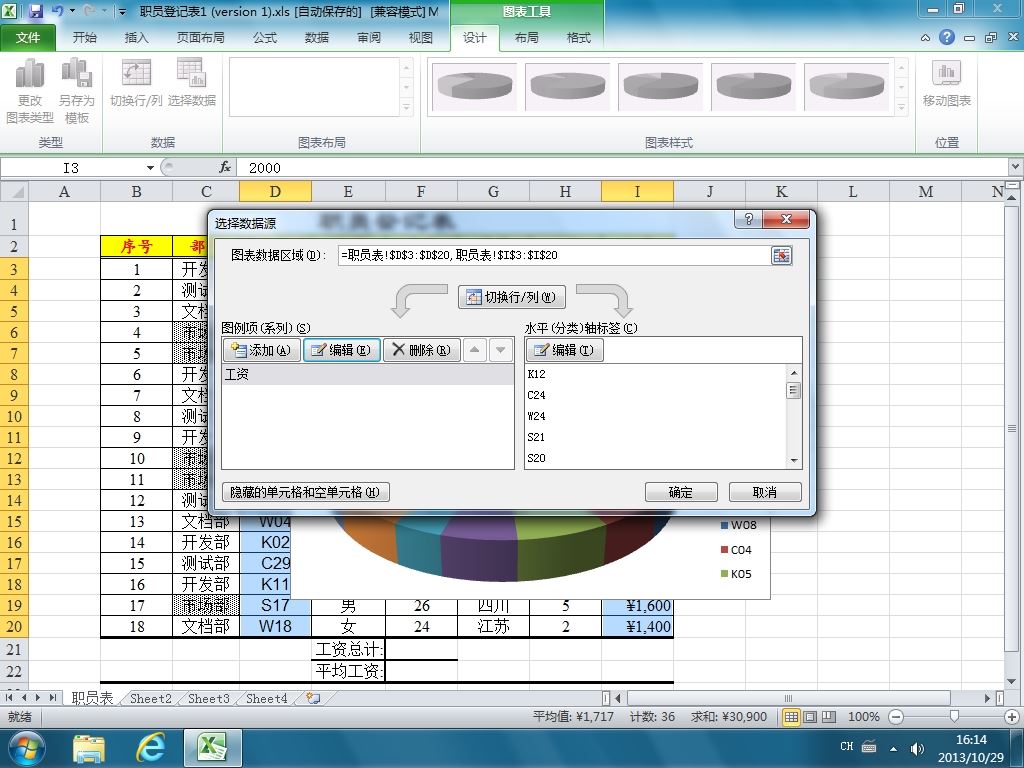This screenshot has width=1024, height=768.
Task: Move the series down with the down arrow
Action: tap(500, 350)
